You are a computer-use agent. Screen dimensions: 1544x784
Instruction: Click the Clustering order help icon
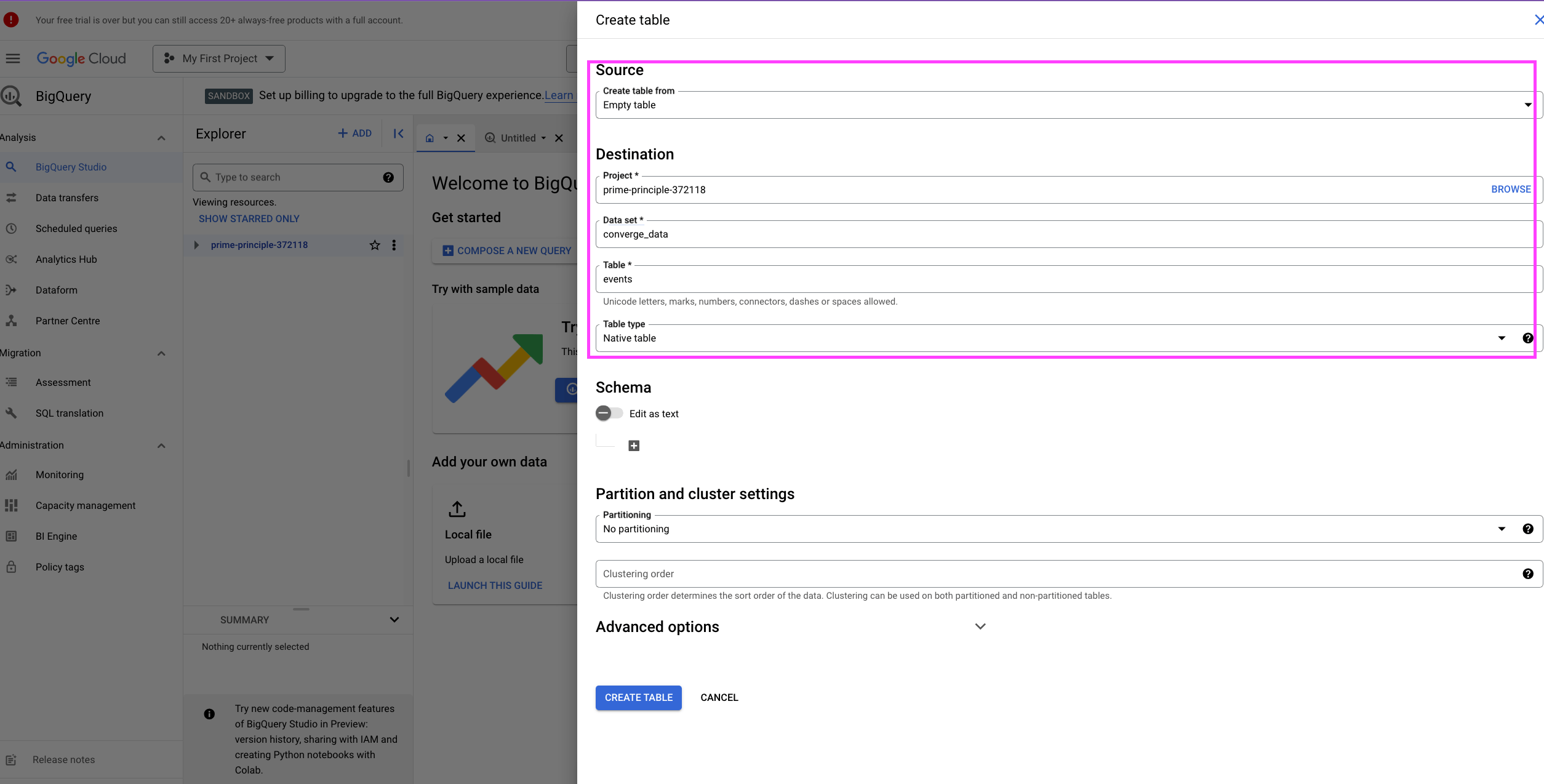pos(1527,574)
